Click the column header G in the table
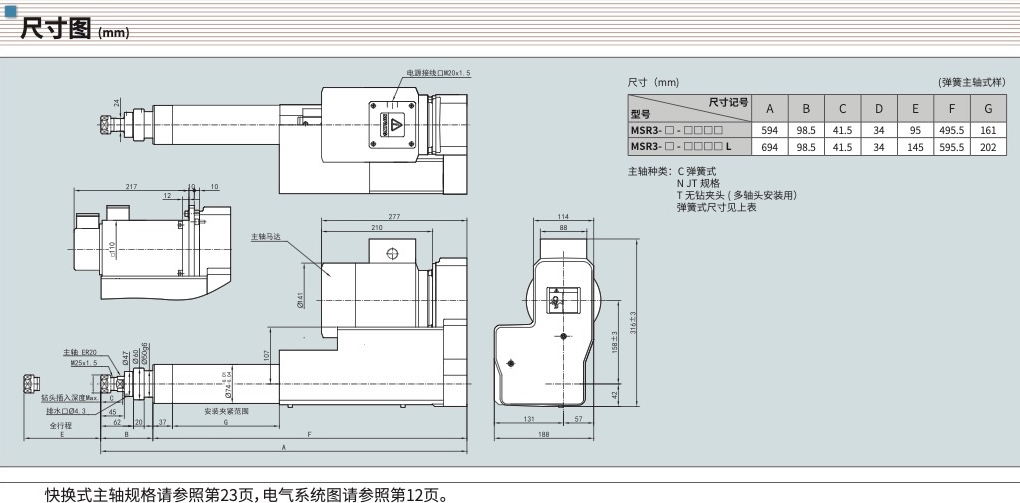The width and height of the screenshot is (1020, 503). 988,109
